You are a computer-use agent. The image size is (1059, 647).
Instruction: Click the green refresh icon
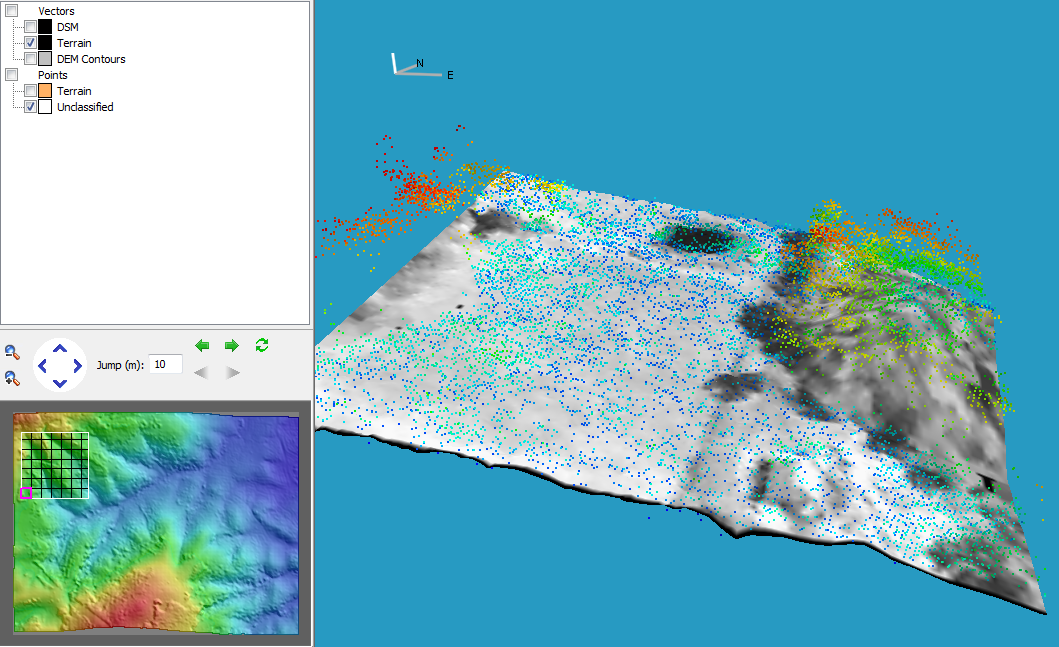point(262,345)
